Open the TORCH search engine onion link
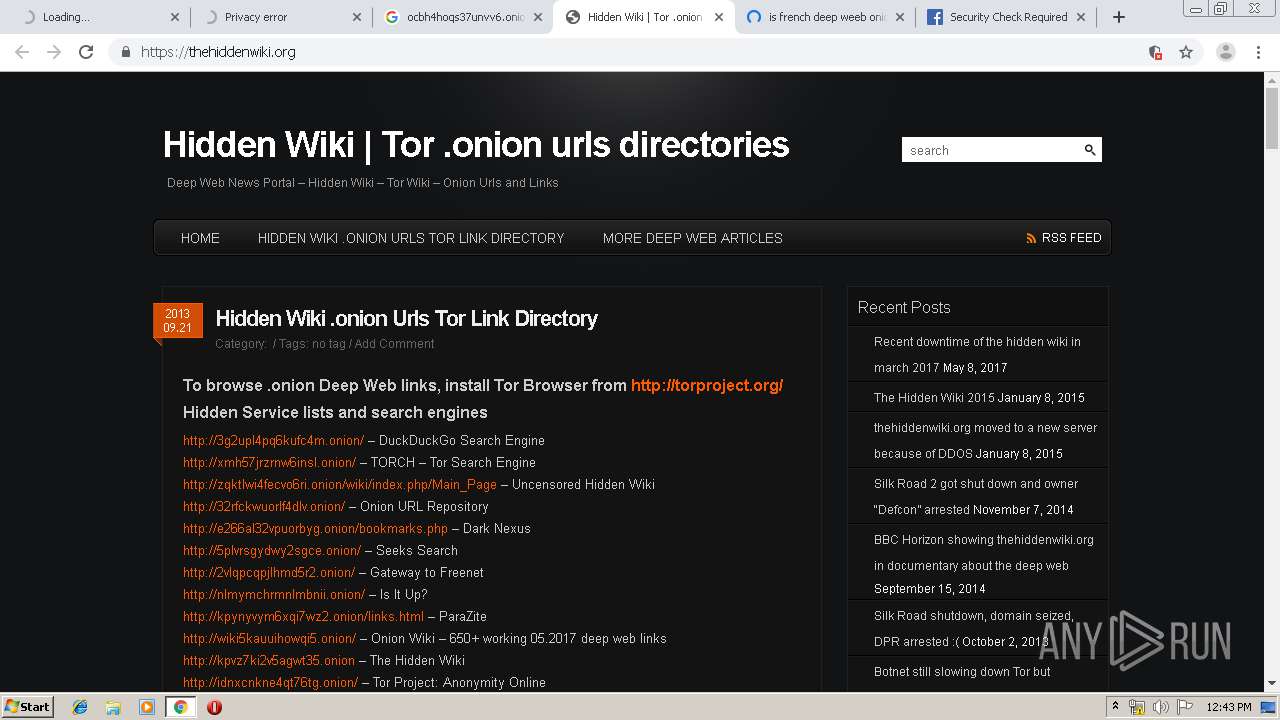The image size is (1280, 720). pos(269,463)
